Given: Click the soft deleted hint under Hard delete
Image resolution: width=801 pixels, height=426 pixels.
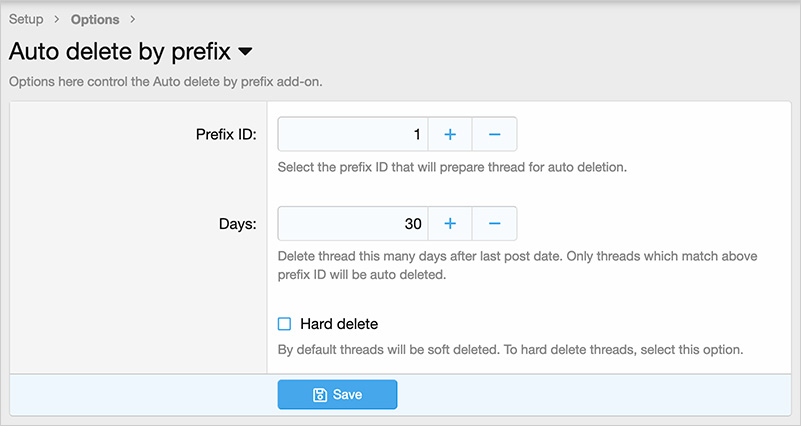Looking at the screenshot, I should coord(510,350).
